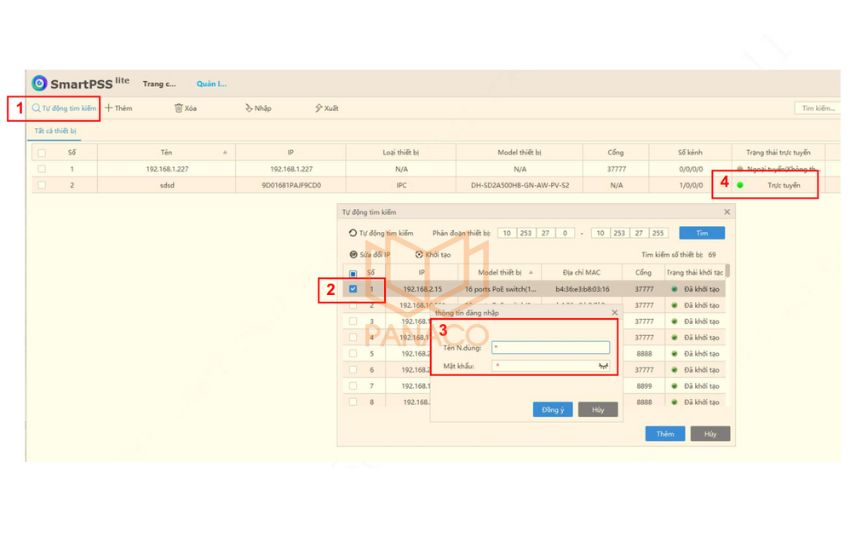Click the IP column header in main table
Screen dimensions: 850x533
pos(291,153)
